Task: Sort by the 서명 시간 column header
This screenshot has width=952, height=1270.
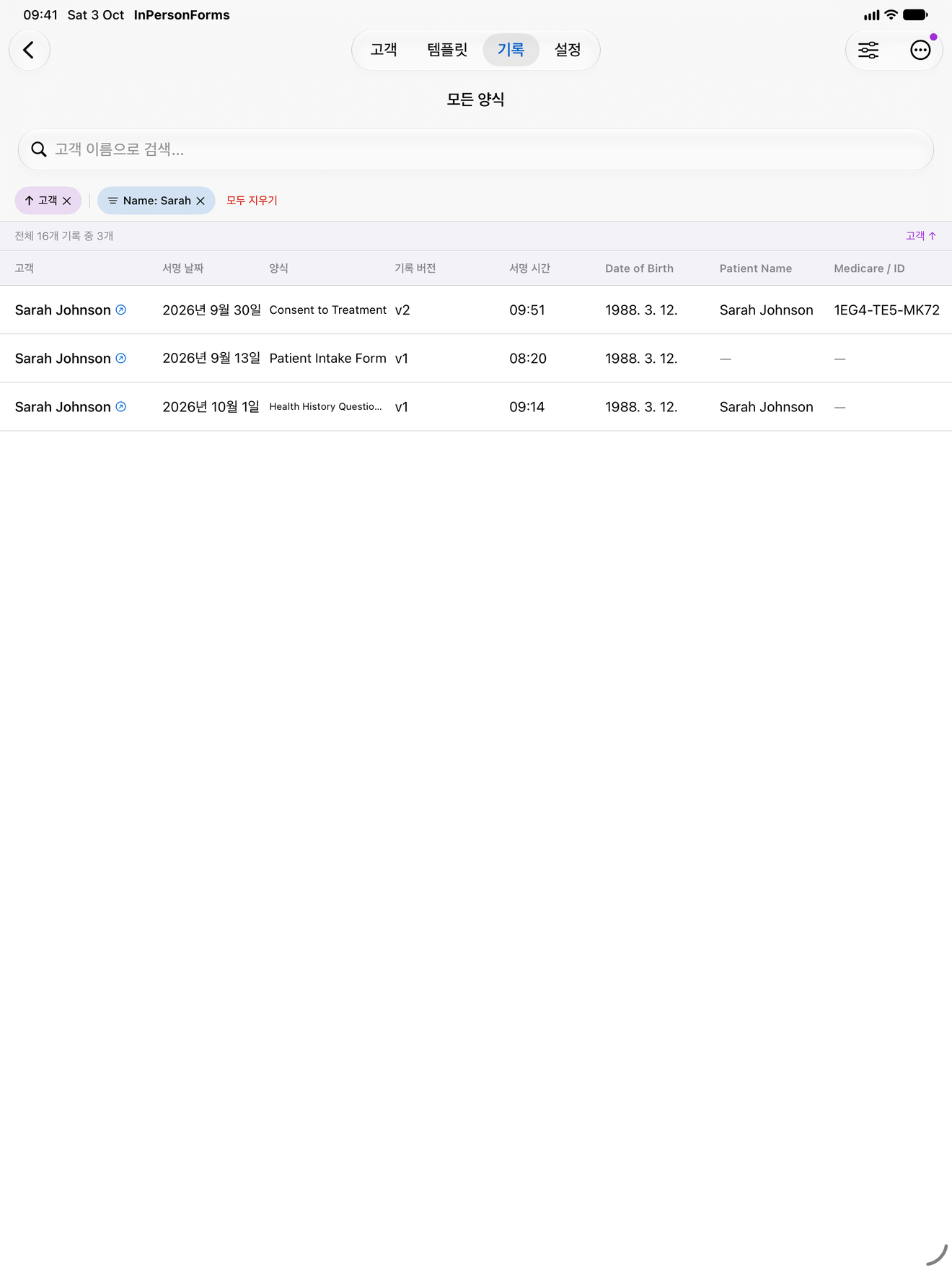Action: 530,268
